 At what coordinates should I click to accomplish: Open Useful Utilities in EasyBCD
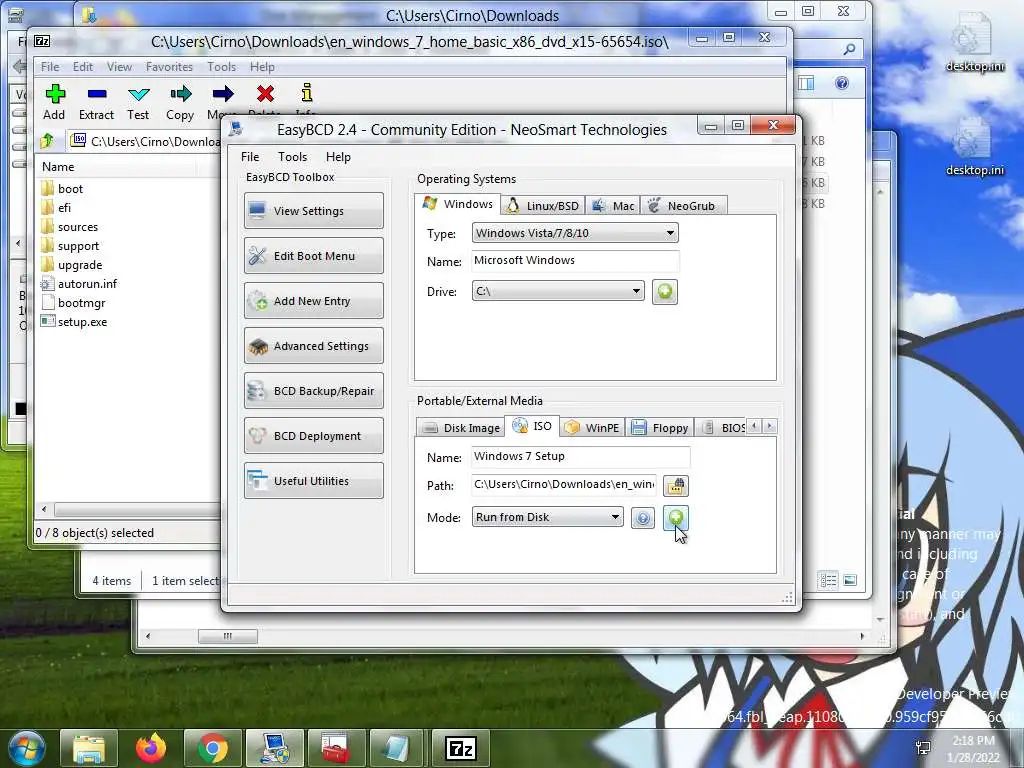pos(313,481)
